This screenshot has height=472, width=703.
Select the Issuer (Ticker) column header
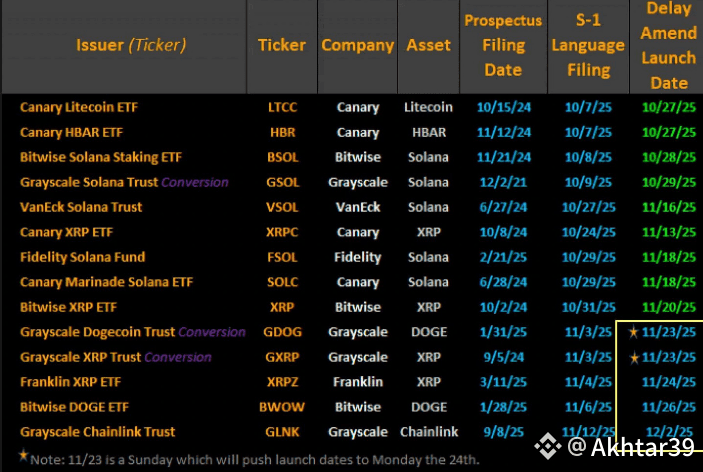131,45
